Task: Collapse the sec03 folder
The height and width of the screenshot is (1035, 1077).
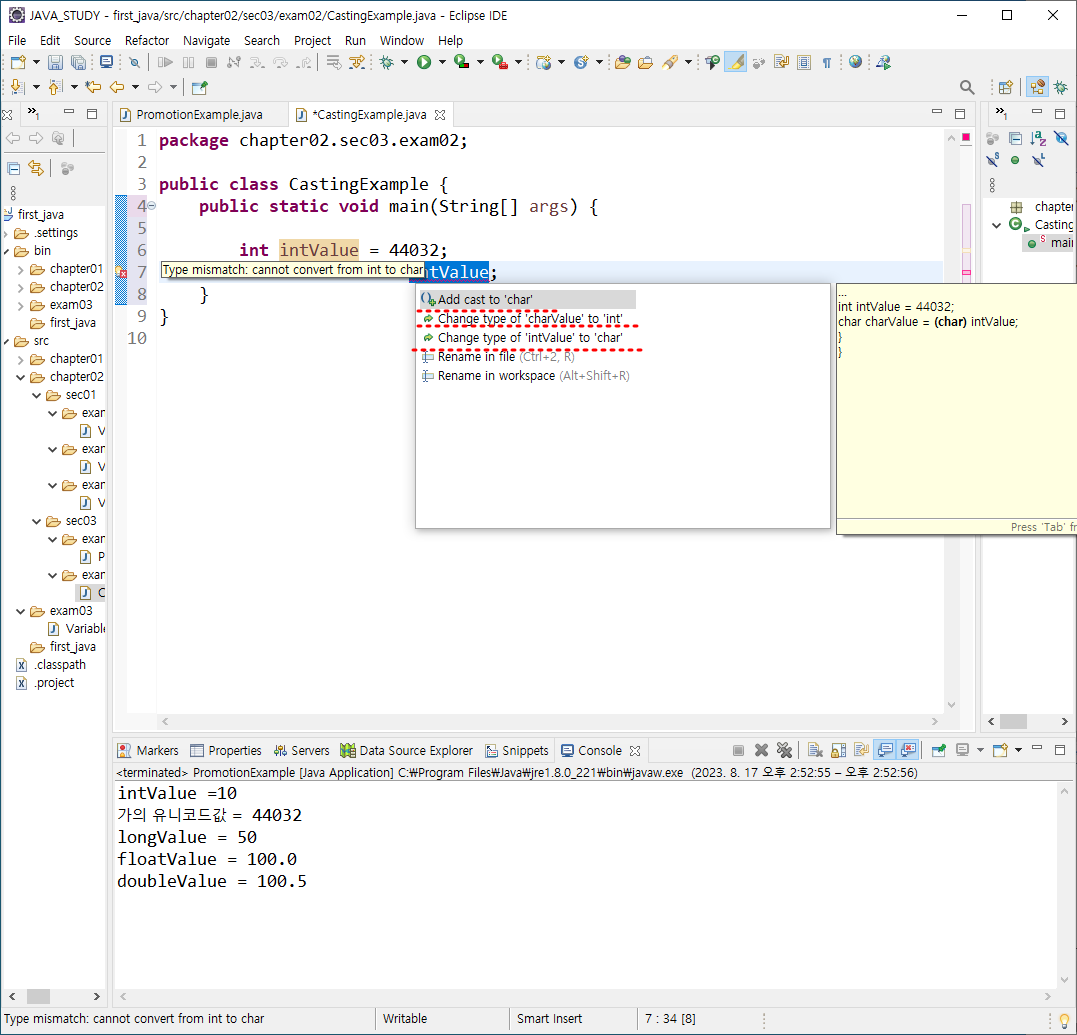Action: pos(36,521)
